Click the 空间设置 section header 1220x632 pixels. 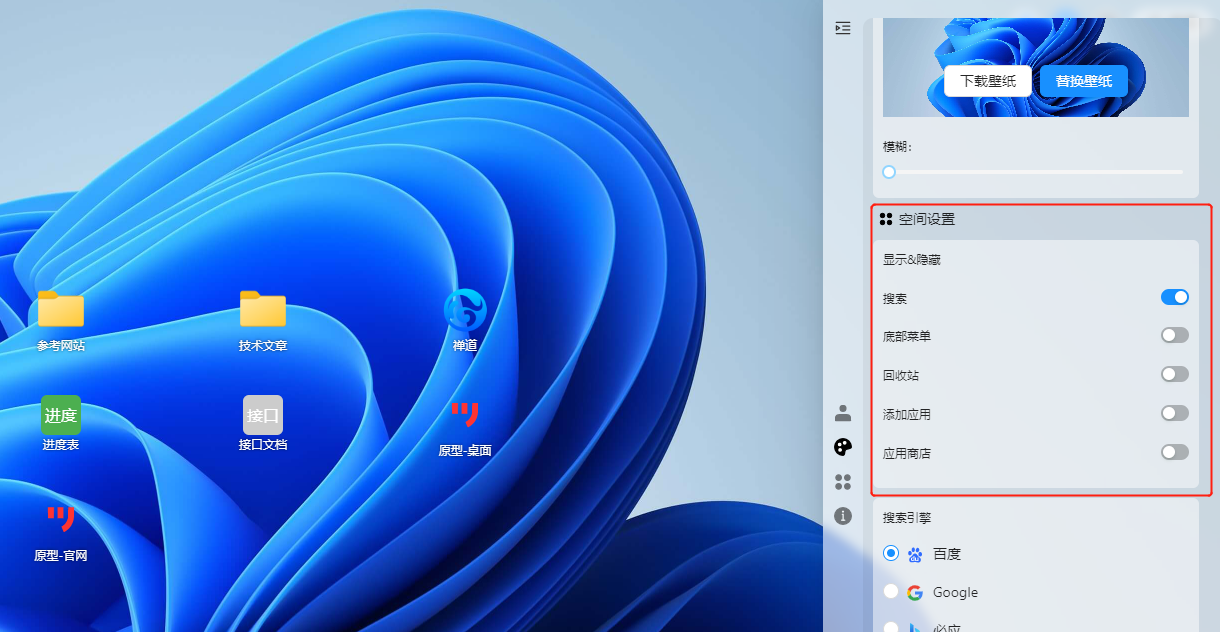click(917, 219)
